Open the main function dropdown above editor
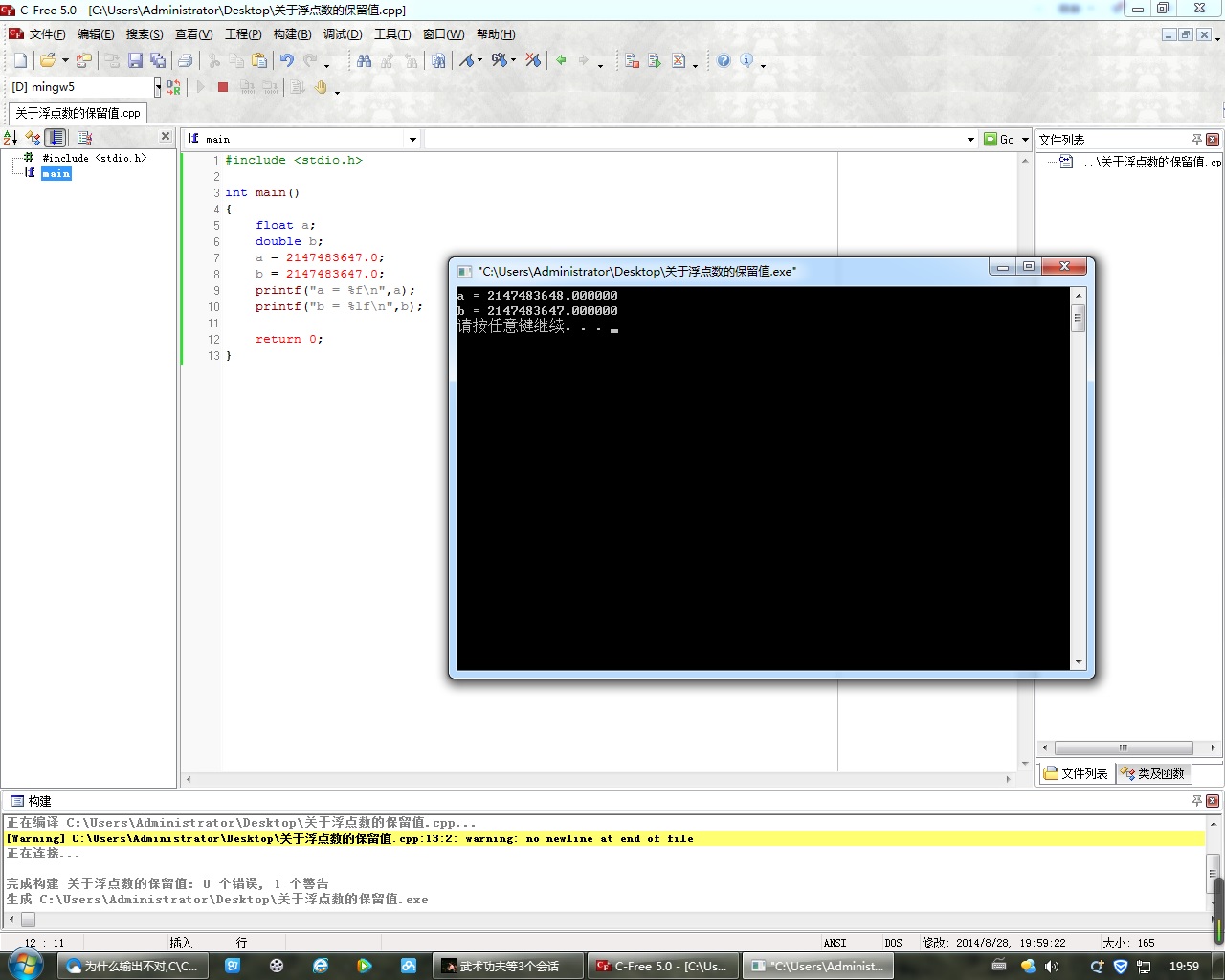This screenshot has height=980, width=1225. coord(412,139)
